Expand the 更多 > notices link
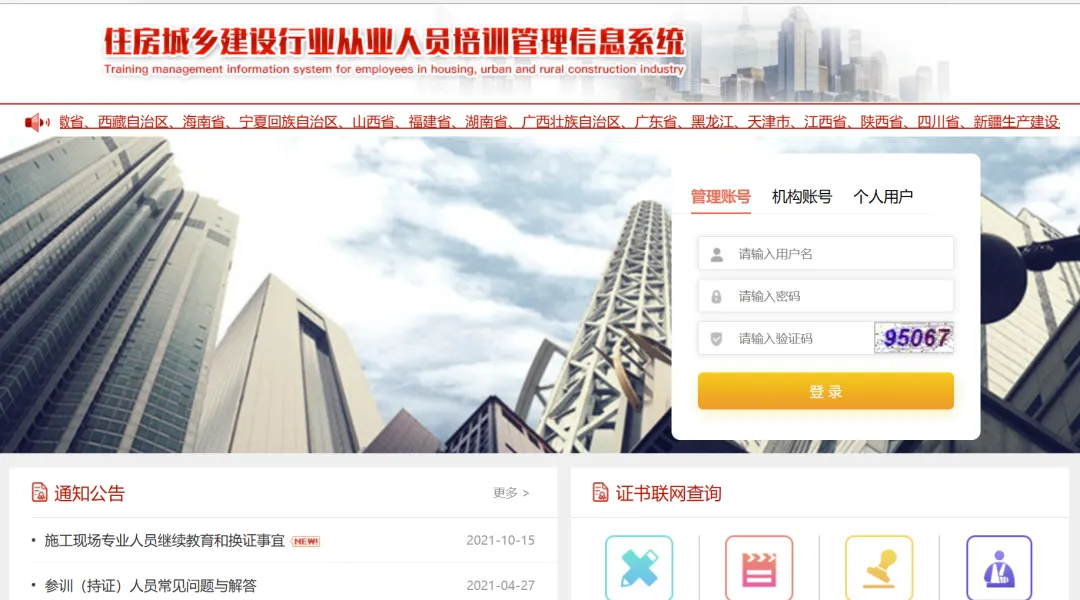Image resolution: width=1080 pixels, height=600 pixels. coord(511,493)
